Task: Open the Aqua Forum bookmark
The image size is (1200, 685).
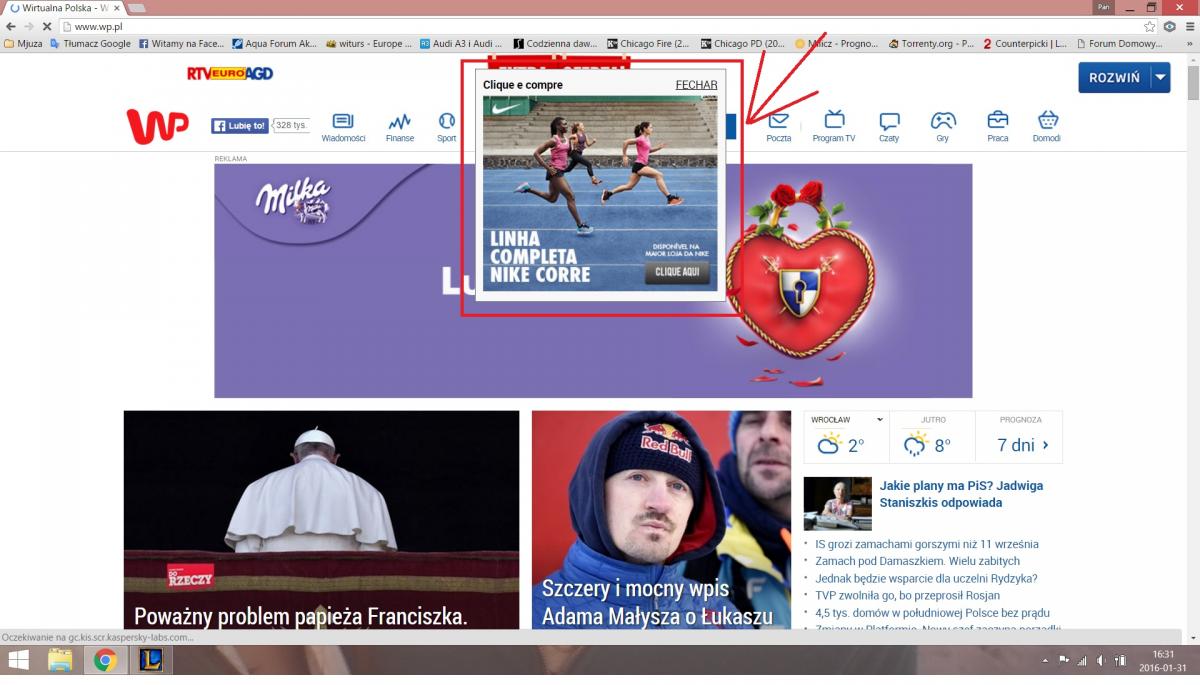Action: [x=275, y=44]
